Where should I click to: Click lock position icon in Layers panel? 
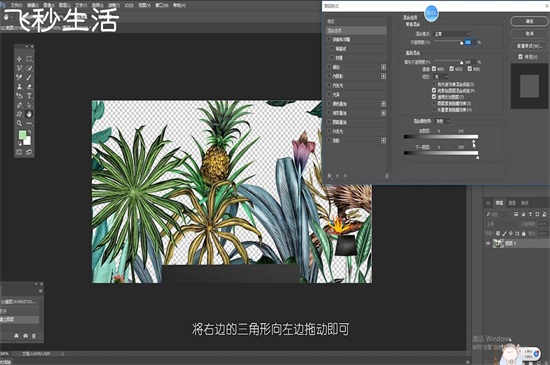coord(511,233)
